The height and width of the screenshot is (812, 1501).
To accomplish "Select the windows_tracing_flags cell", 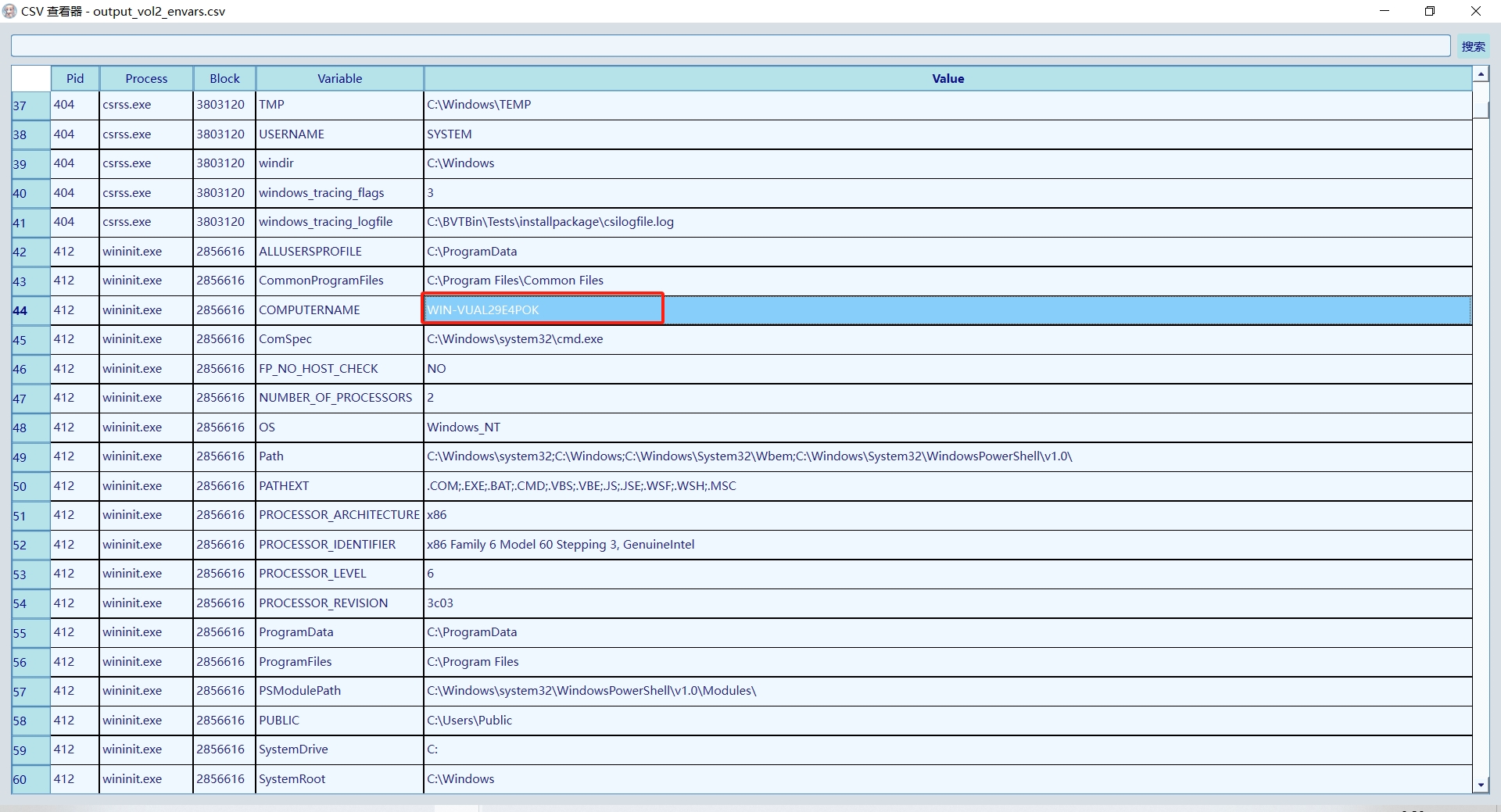I will (339, 193).
